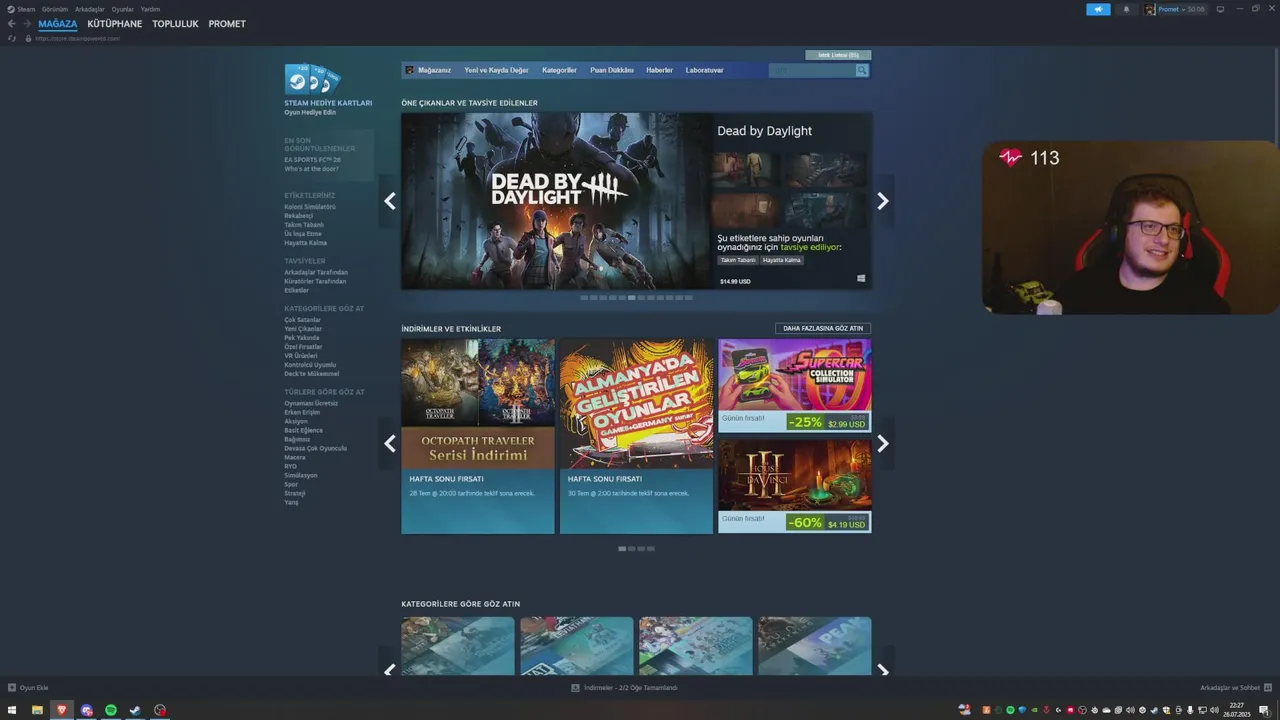Open Windows notification center icon
Image resolution: width=1280 pixels, height=720 pixels.
coord(1264,710)
